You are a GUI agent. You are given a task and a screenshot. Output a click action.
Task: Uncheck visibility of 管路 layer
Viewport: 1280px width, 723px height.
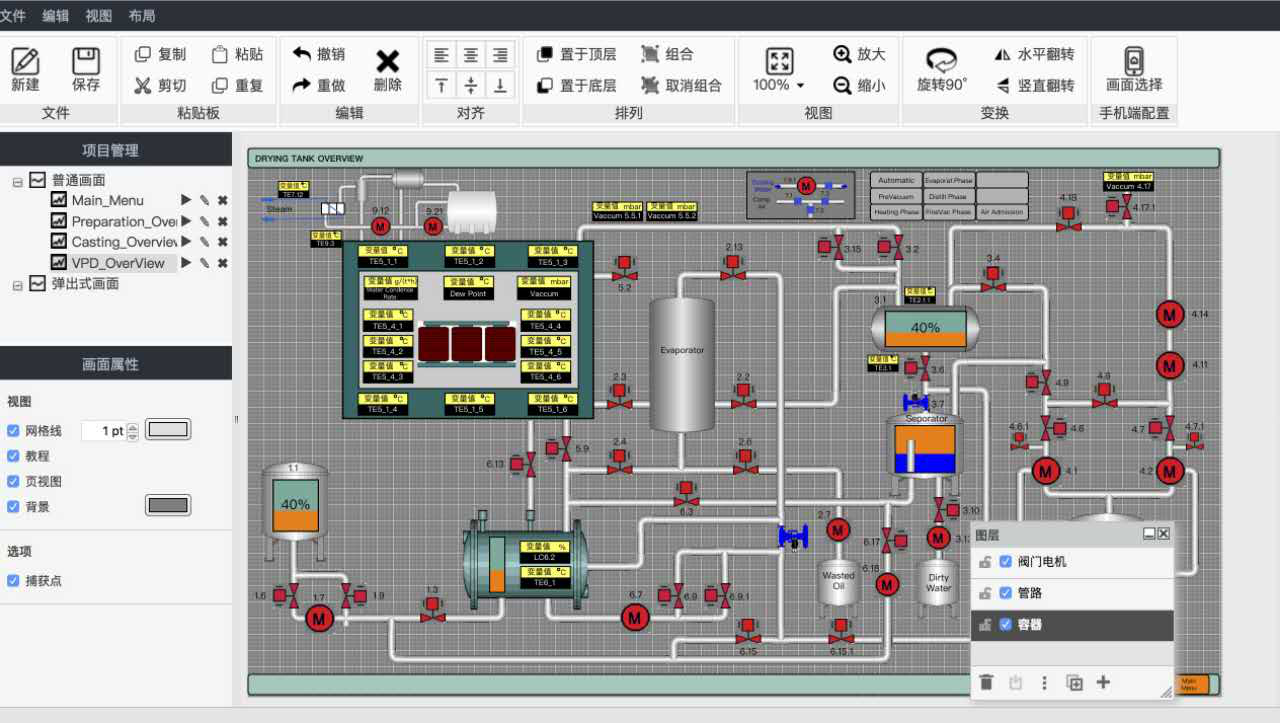1006,593
